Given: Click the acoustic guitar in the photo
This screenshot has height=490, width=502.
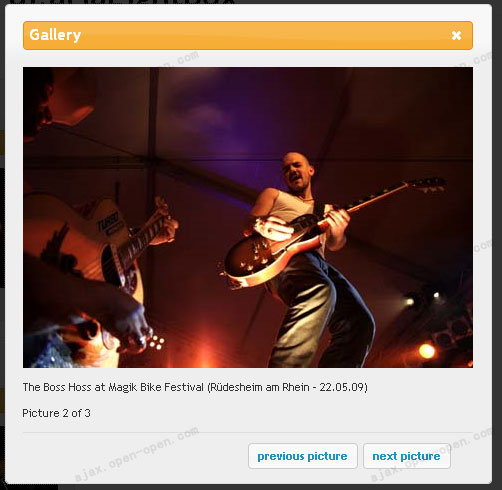Looking at the screenshot, I should (87, 243).
